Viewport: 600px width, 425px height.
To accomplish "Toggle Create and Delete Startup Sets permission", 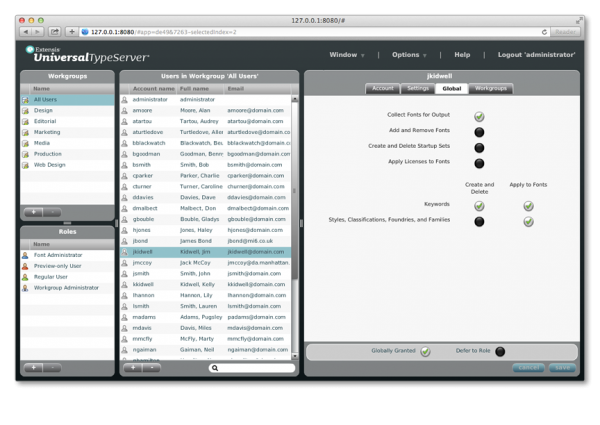I will (479, 148).
